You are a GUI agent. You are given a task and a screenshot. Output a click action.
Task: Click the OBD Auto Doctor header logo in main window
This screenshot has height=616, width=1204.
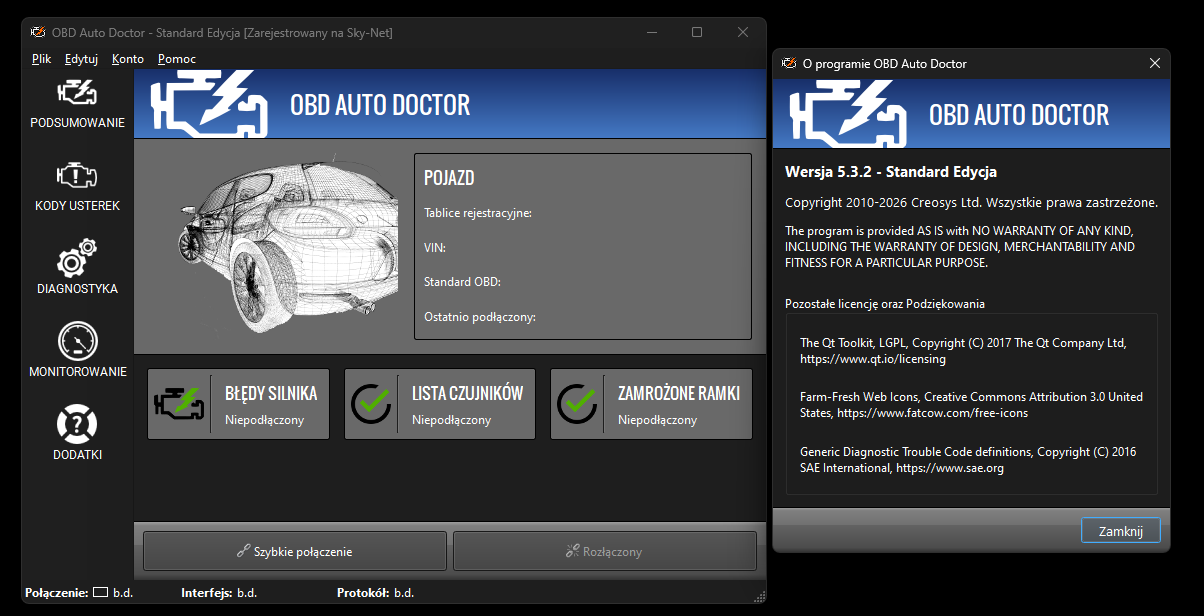(209, 104)
